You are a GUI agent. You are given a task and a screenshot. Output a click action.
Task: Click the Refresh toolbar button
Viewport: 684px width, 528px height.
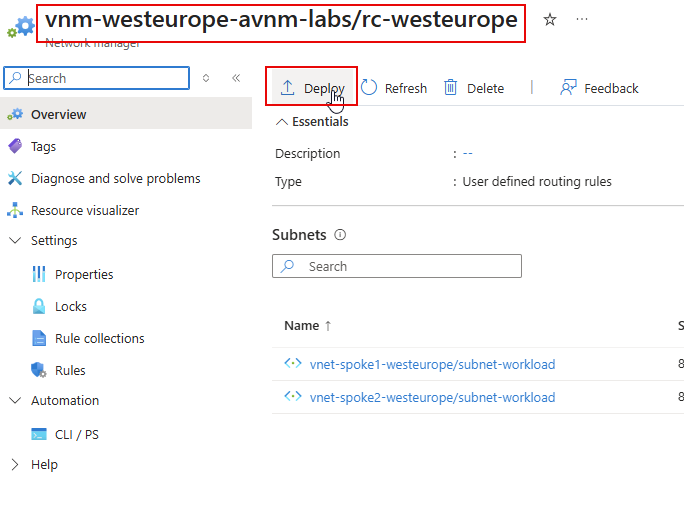[394, 88]
